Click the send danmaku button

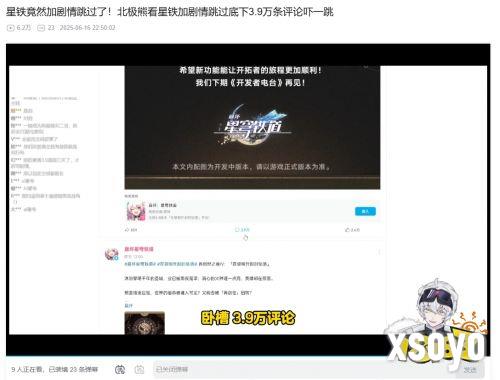tap(470, 370)
